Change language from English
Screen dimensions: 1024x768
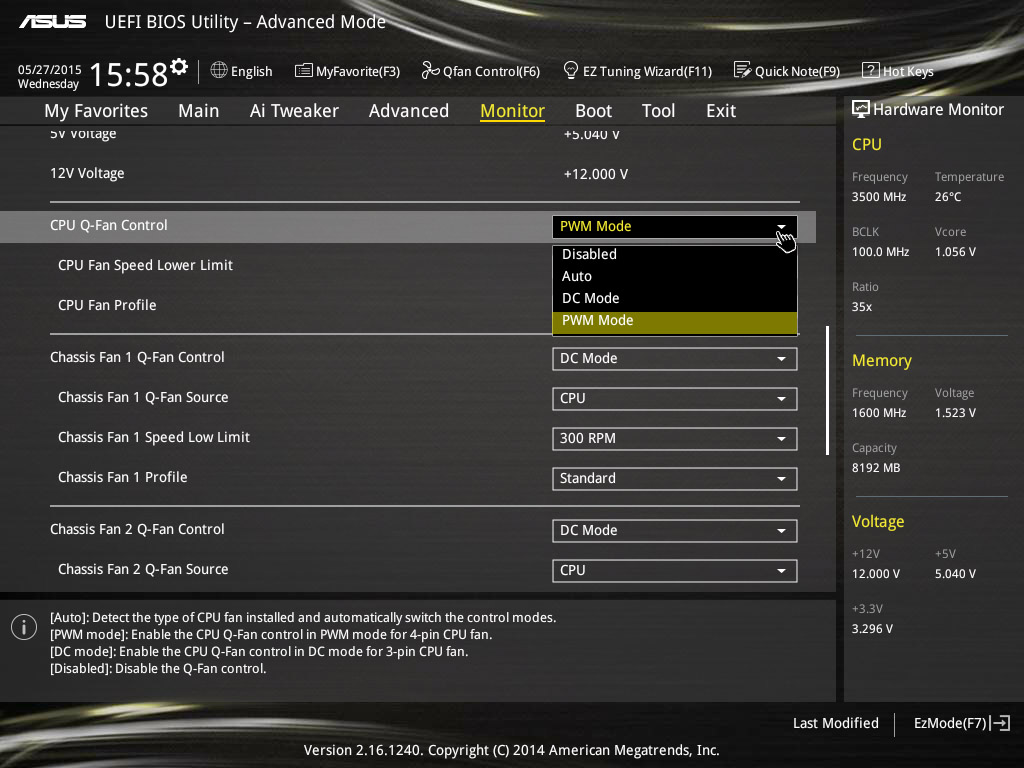[x=251, y=71]
